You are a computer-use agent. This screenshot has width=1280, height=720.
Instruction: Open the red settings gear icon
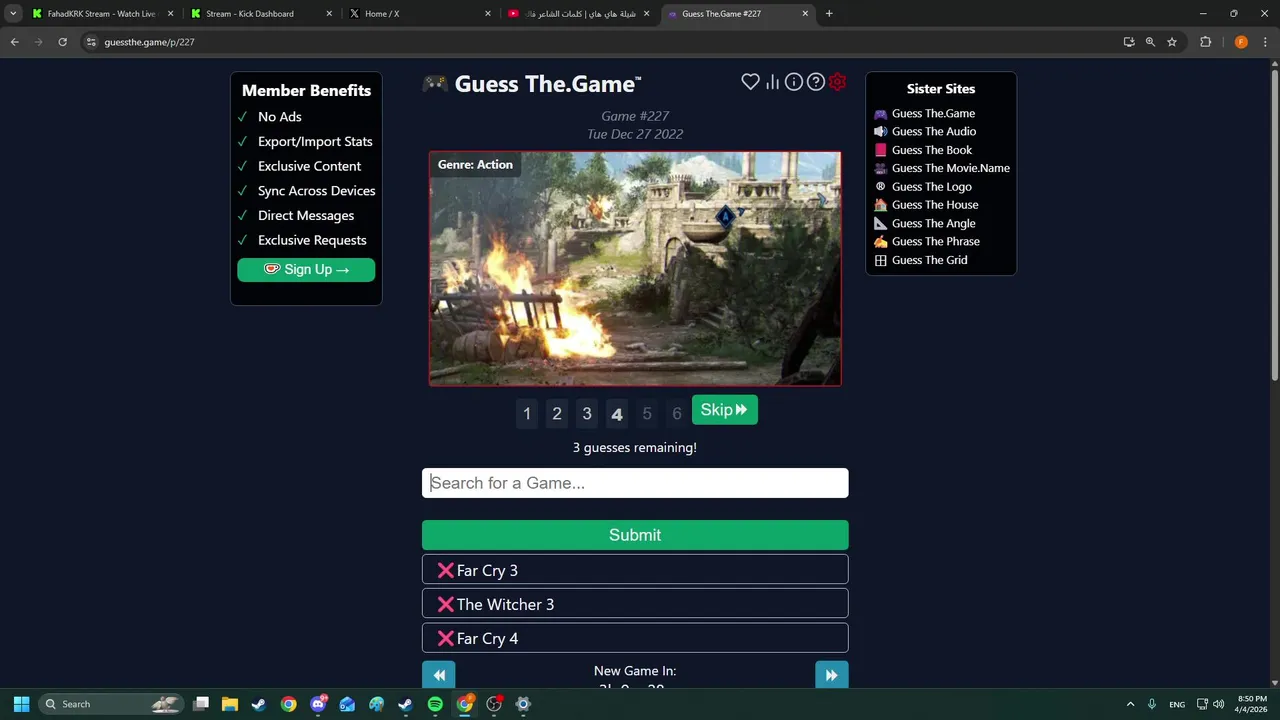pyautogui.click(x=838, y=82)
